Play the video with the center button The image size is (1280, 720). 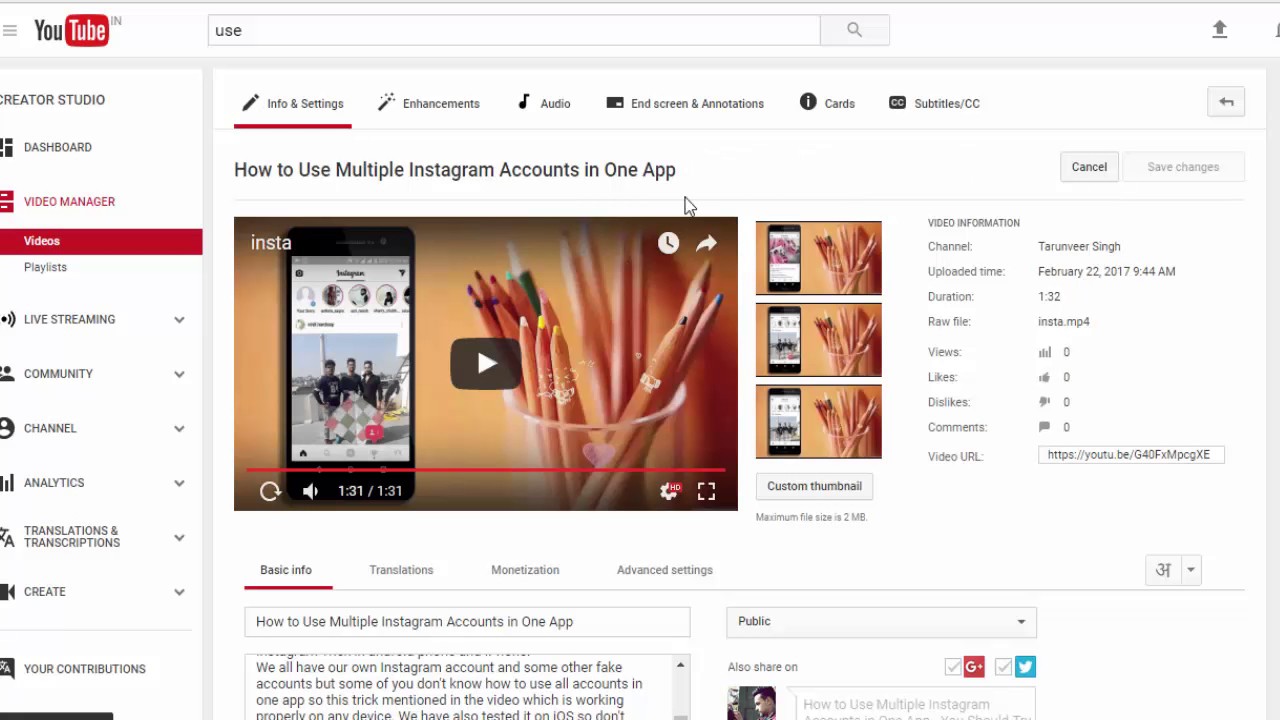[x=485, y=363]
